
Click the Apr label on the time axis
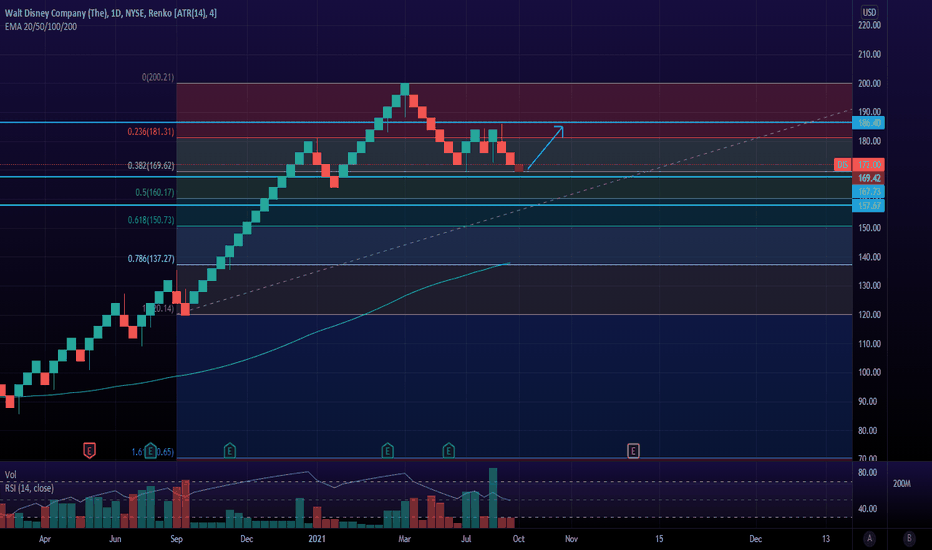(45, 539)
